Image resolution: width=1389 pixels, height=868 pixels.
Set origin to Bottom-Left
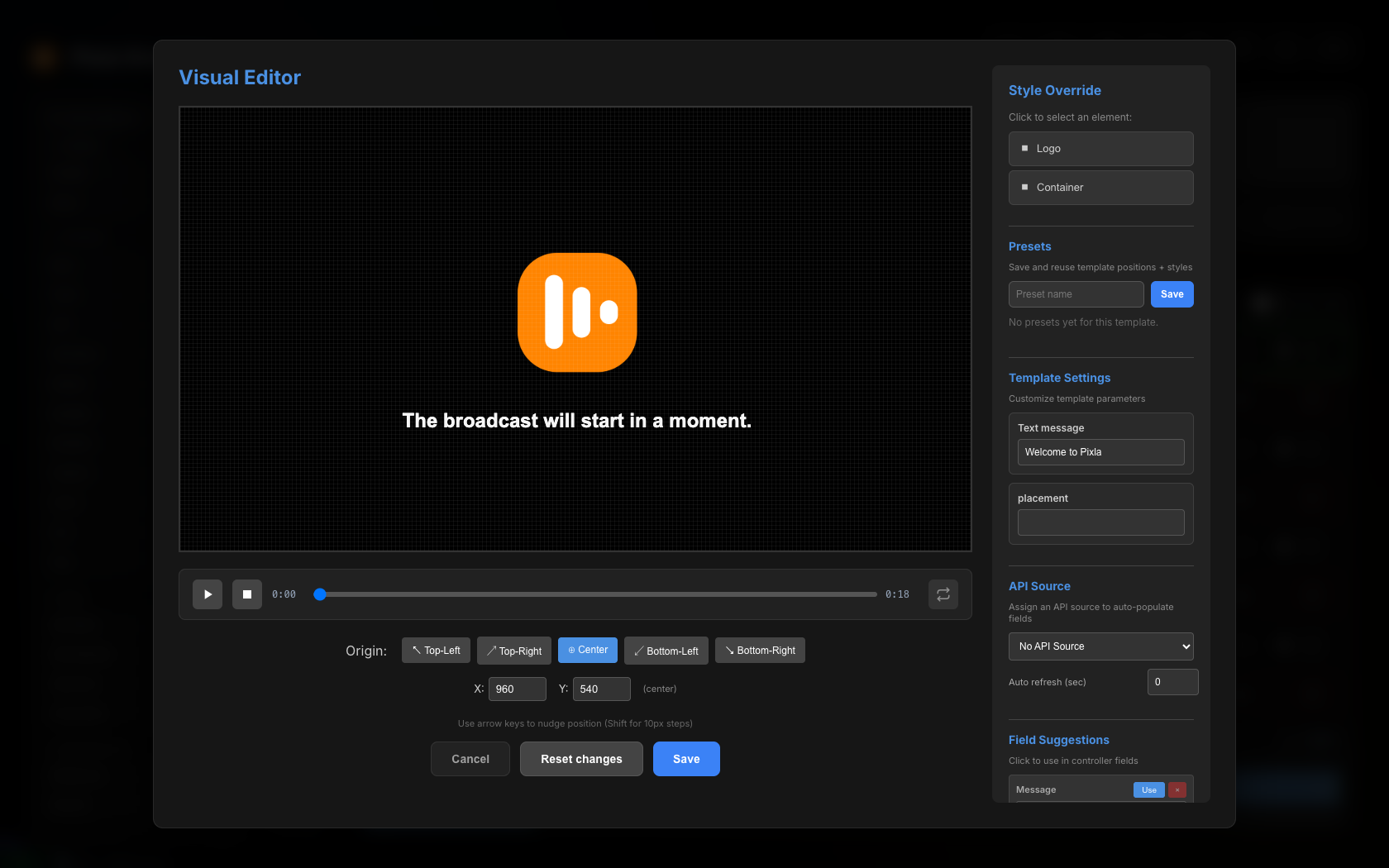pyautogui.click(x=666, y=651)
